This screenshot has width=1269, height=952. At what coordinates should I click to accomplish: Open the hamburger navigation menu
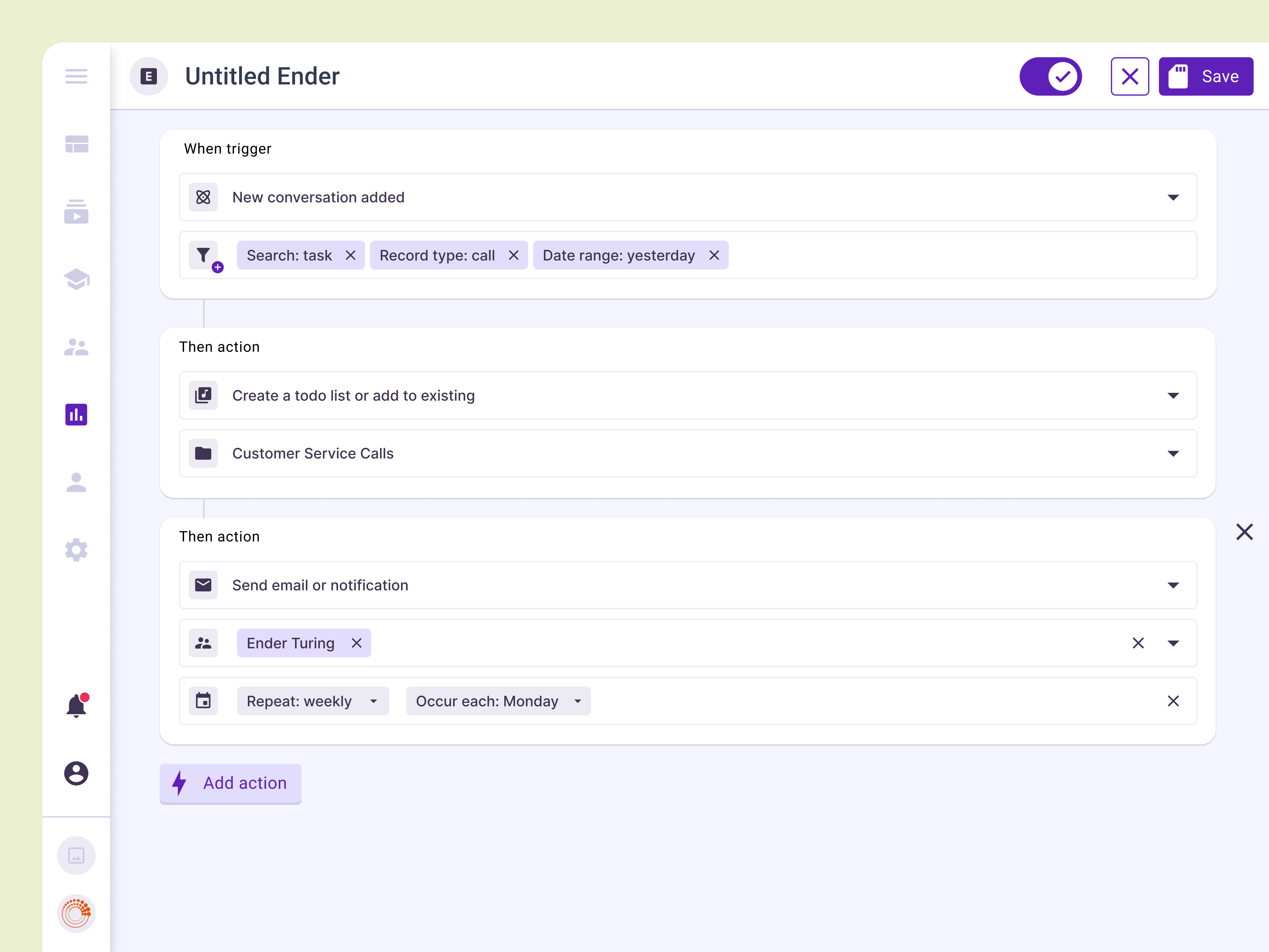coord(75,76)
